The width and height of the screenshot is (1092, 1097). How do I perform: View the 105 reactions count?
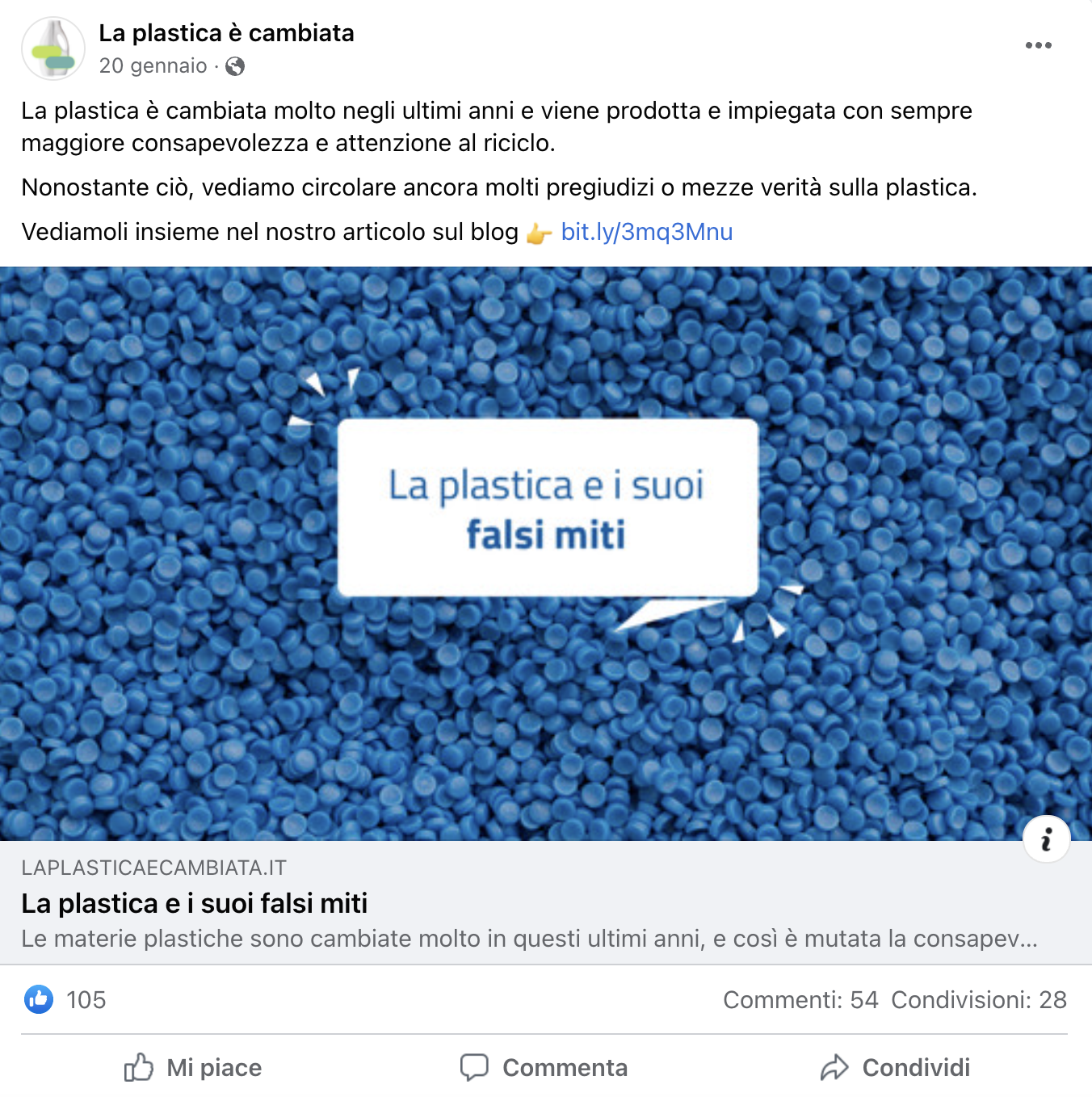pyautogui.click(x=86, y=1000)
